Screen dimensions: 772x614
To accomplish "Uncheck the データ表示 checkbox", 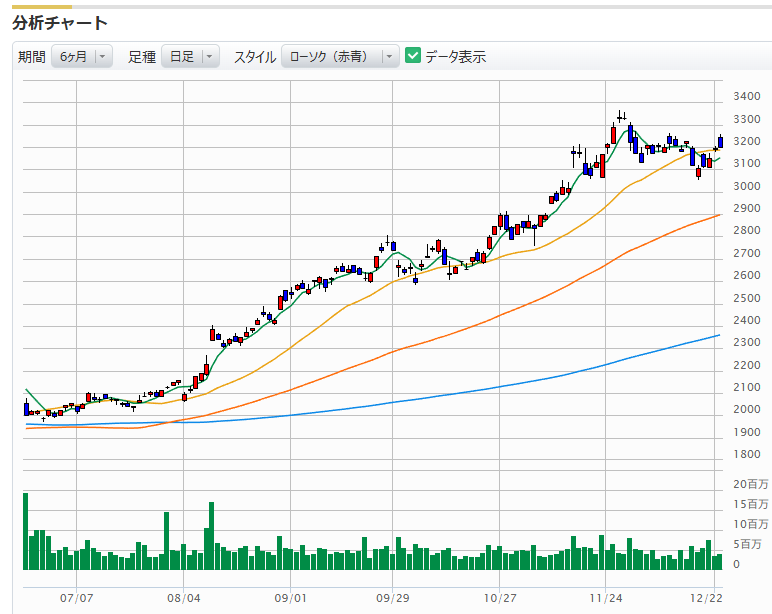I will click(x=413, y=57).
